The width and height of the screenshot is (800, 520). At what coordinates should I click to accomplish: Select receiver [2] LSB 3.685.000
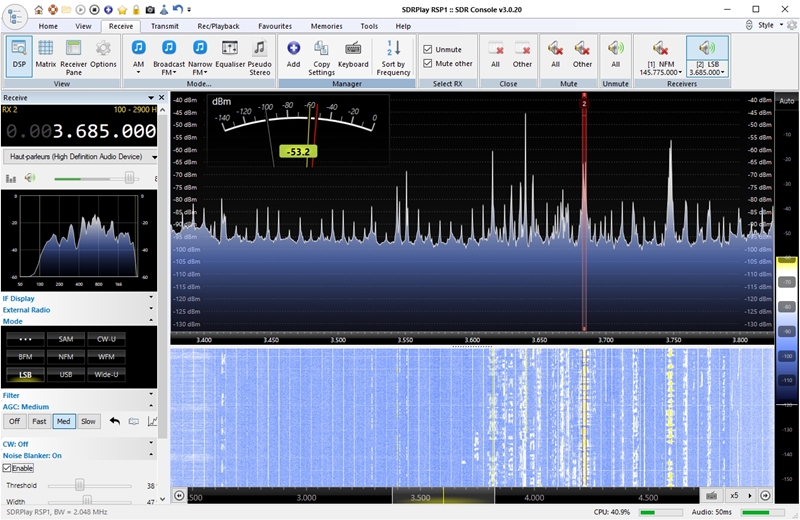tap(707, 57)
